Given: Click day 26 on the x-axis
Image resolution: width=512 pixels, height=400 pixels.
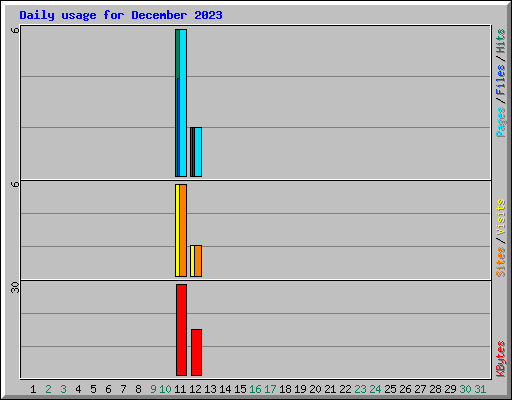Looking at the screenshot, I should 405,389.
